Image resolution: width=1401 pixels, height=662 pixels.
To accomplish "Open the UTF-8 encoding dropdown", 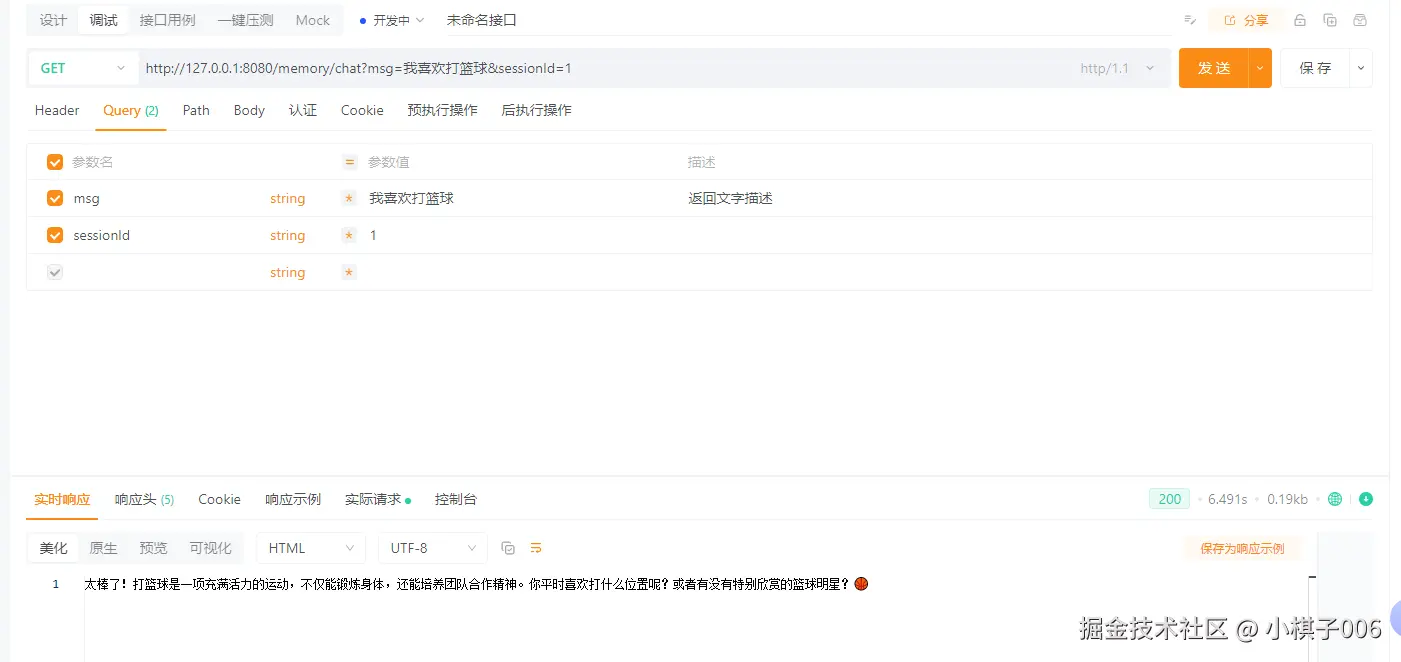I will click(x=433, y=548).
